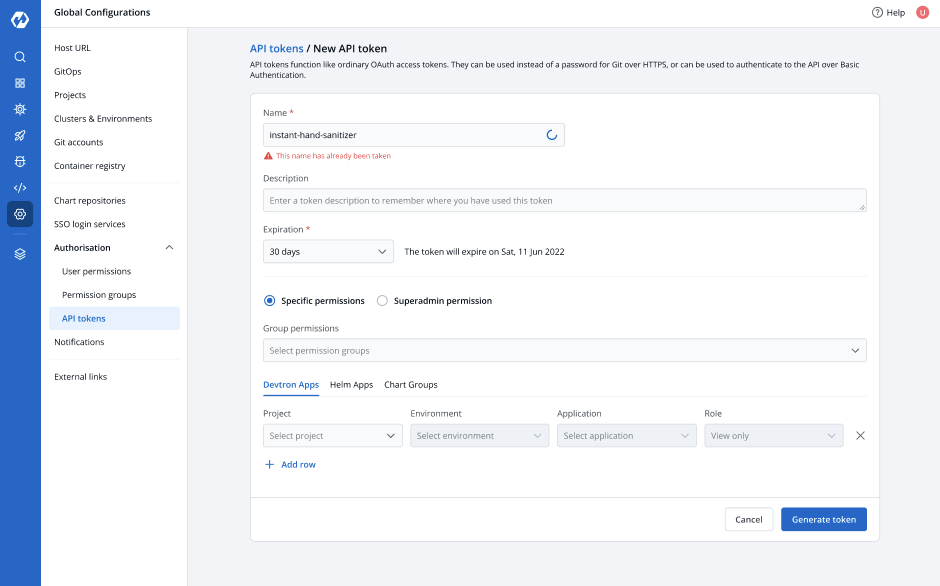
Task: Select Specific permissions radio button
Action: coord(269,301)
